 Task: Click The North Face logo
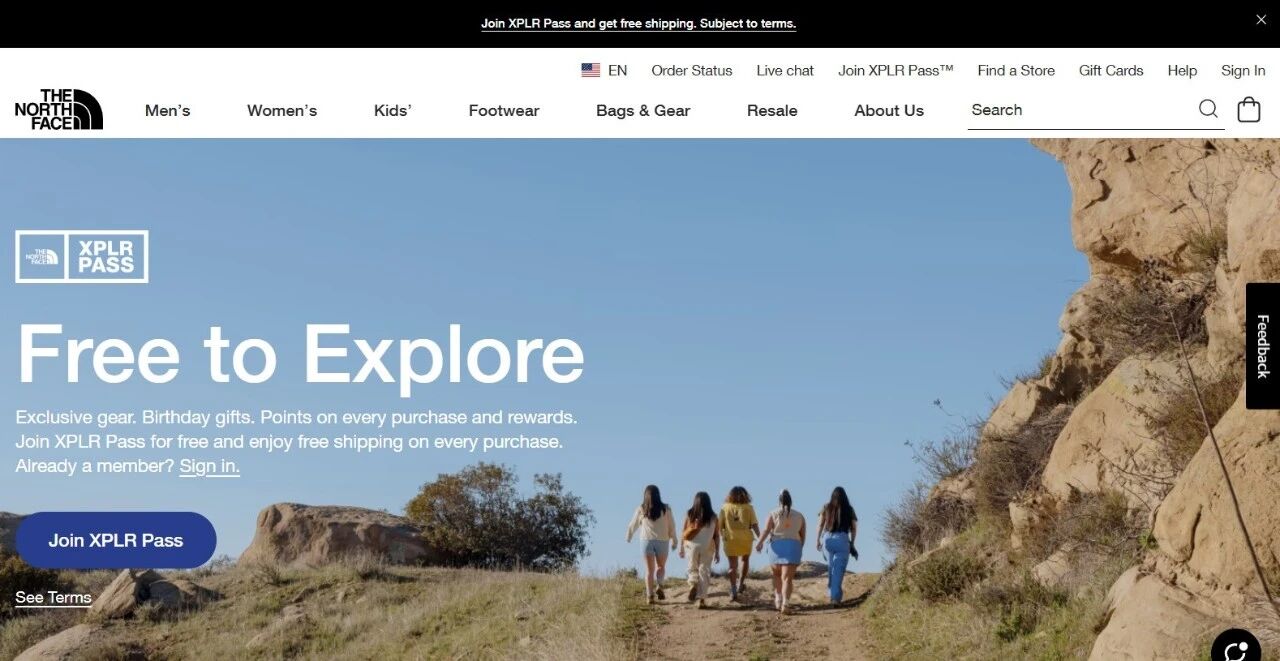click(x=59, y=110)
